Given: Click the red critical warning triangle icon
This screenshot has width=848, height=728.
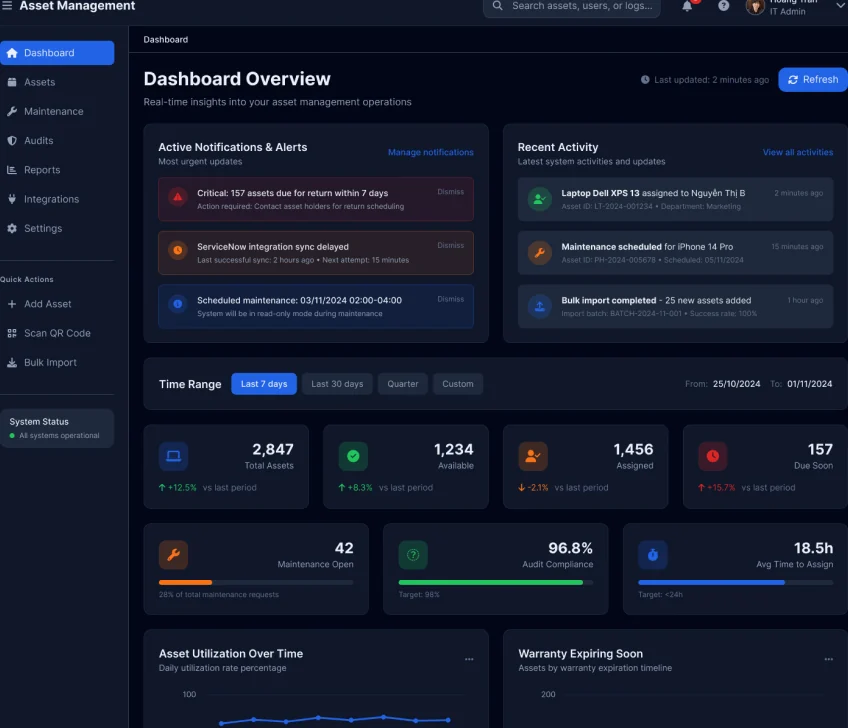Looking at the screenshot, I should 177,197.
